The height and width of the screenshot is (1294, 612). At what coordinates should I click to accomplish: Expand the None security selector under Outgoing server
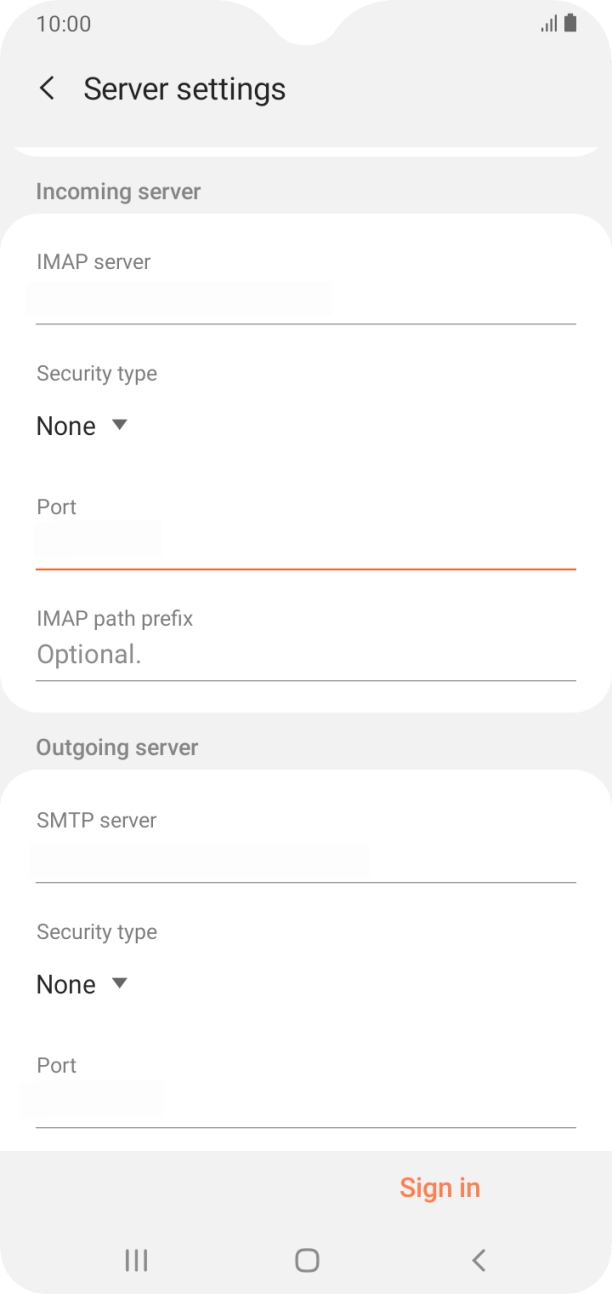80,983
